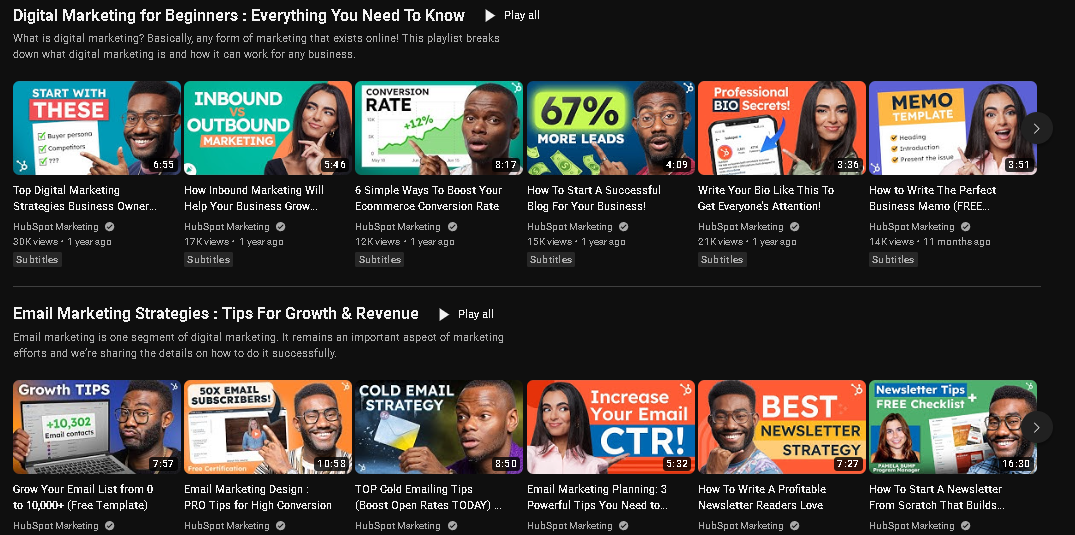Click 16:30 duration badge on newsletter video
Screen dimensions: 1075x535
click(x=1017, y=464)
